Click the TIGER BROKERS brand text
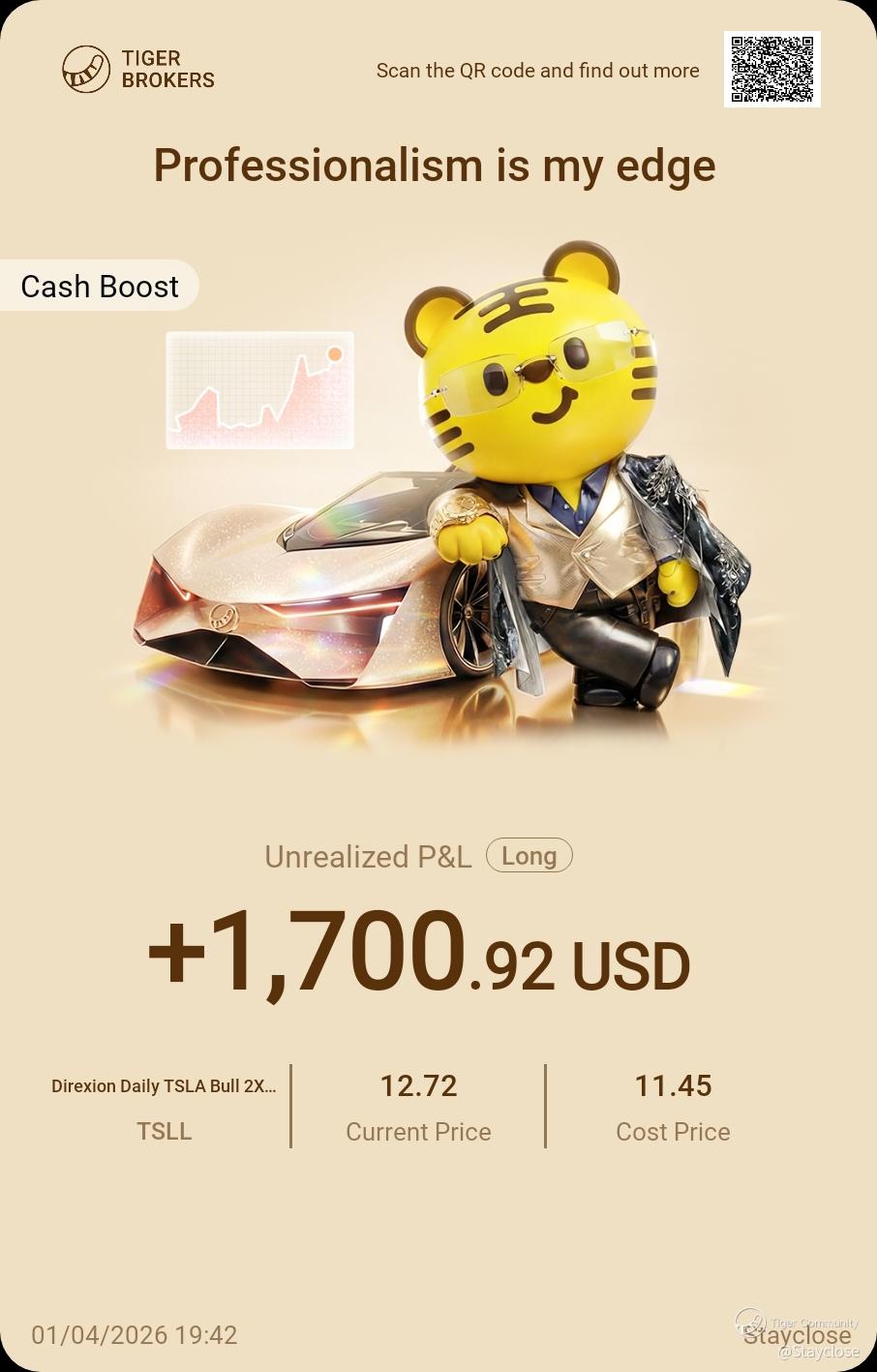Viewport: 877px width, 1372px height. click(168, 70)
